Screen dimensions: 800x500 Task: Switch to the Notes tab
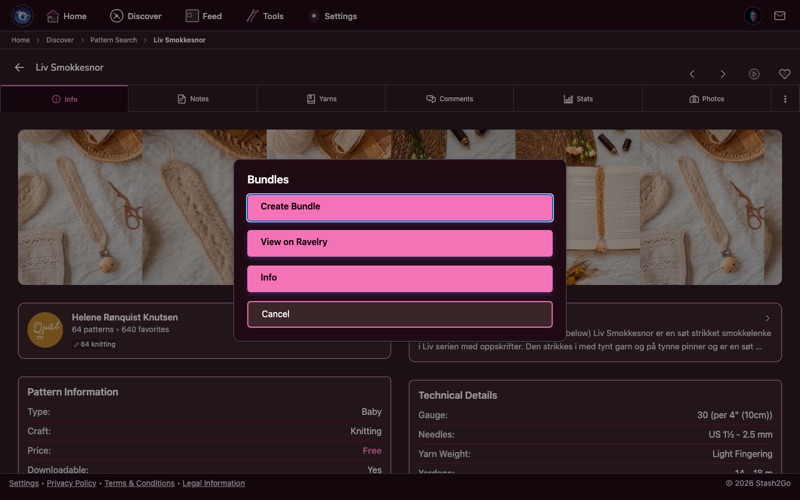[193, 99]
